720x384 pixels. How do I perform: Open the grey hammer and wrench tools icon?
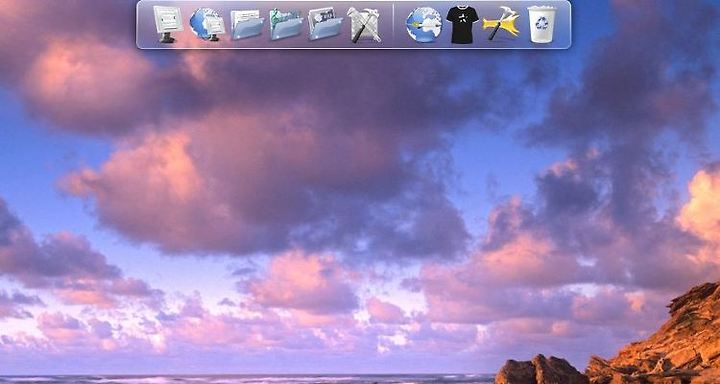[364, 25]
